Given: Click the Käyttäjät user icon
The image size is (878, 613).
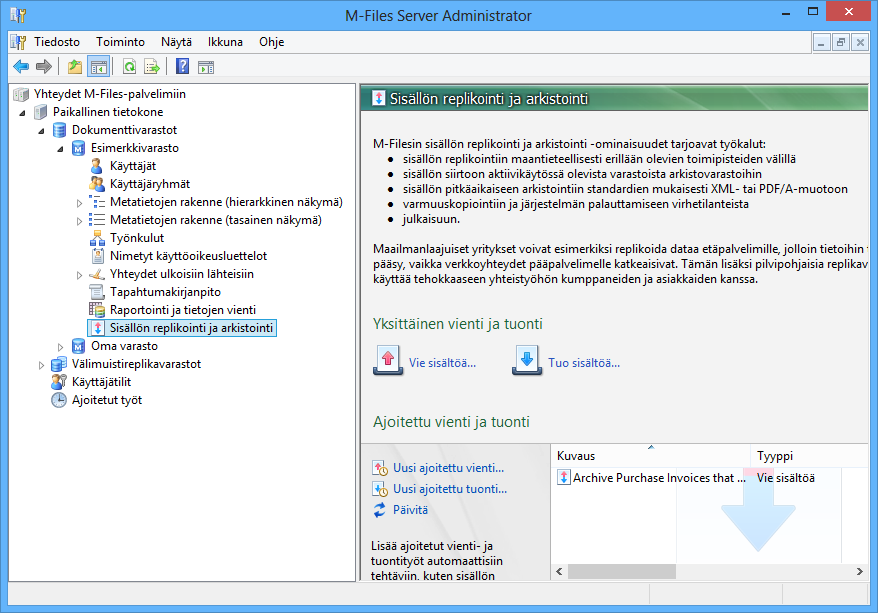Looking at the screenshot, I should point(97,166).
